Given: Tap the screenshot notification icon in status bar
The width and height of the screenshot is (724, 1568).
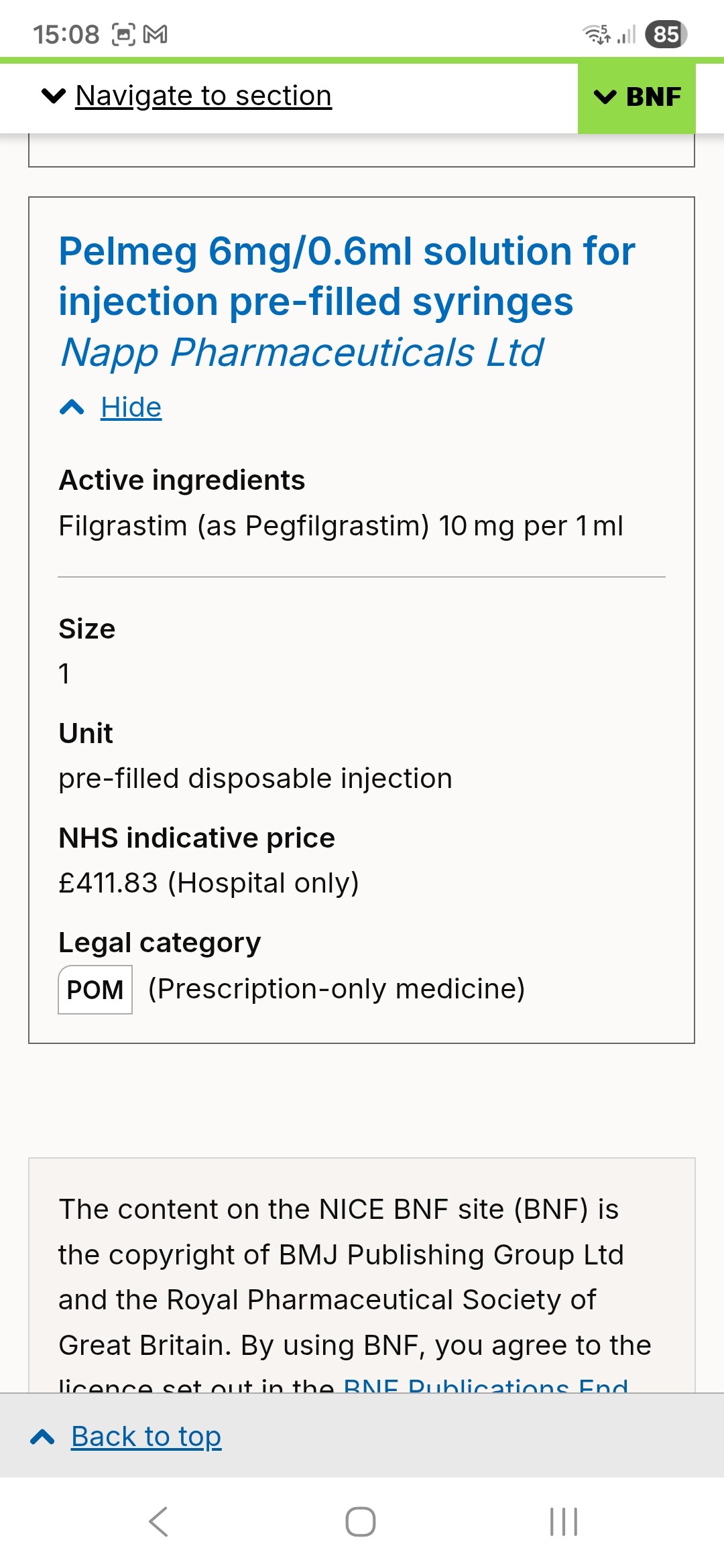Looking at the screenshot, I should click(x=123, y=34).
